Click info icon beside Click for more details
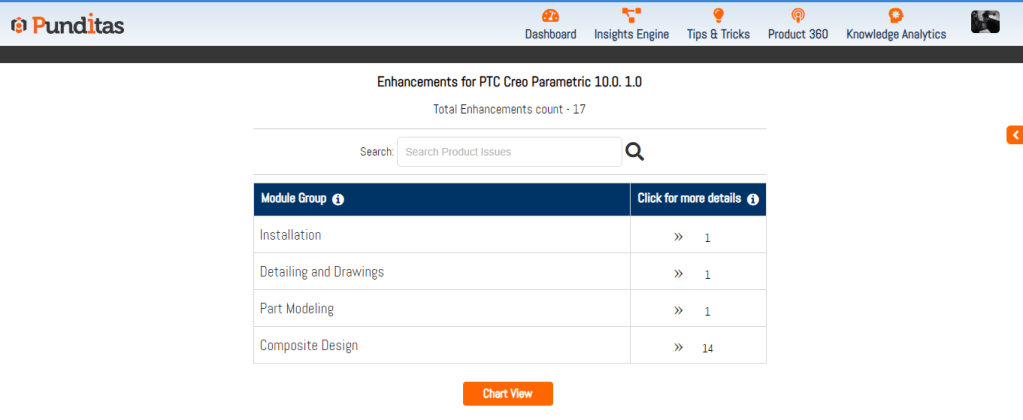The width and height of the screenshot is (1023, 420). click(753, 199)
